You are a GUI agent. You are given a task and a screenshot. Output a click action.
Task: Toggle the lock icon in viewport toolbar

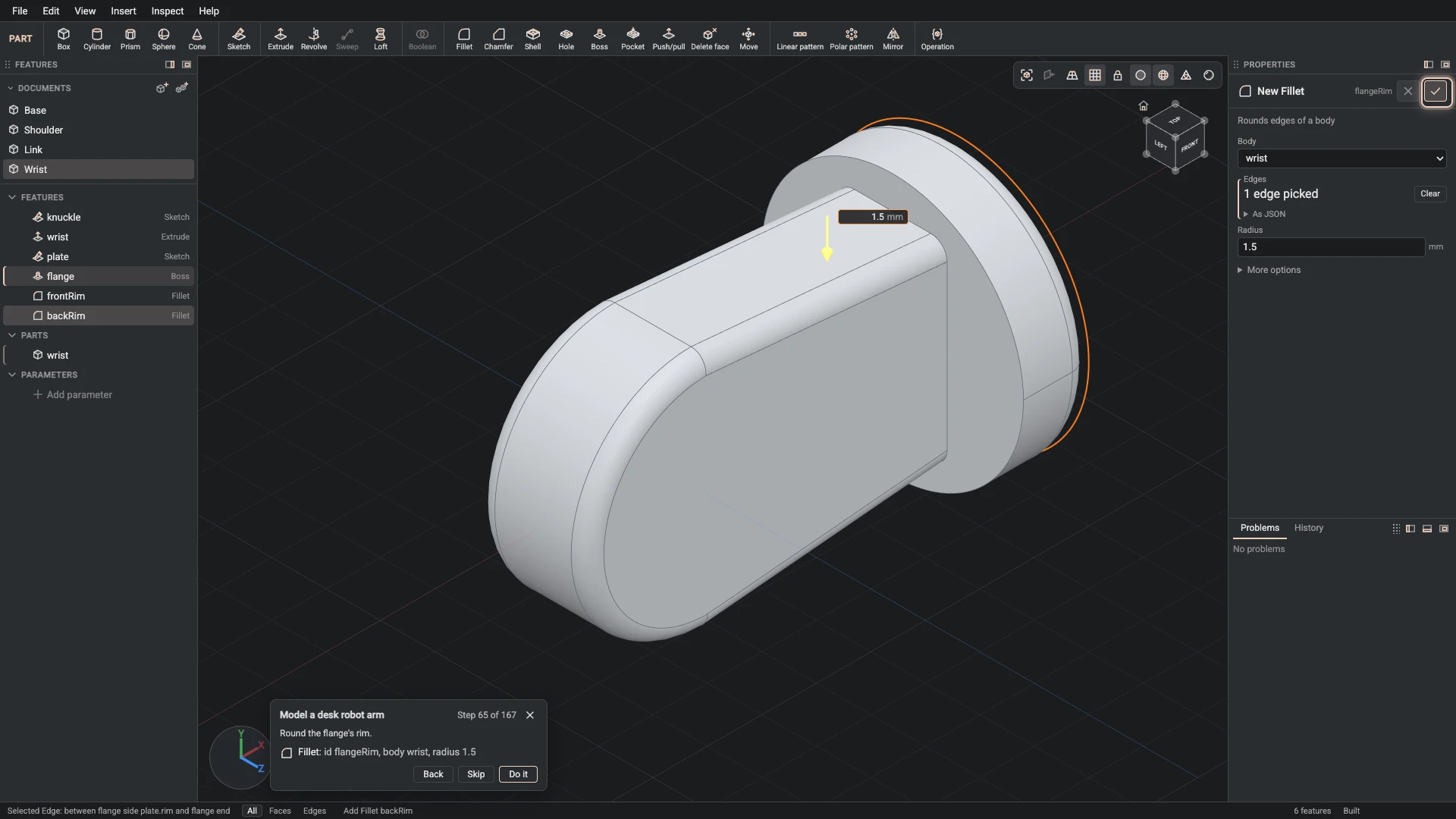(x=1118, y=75)
